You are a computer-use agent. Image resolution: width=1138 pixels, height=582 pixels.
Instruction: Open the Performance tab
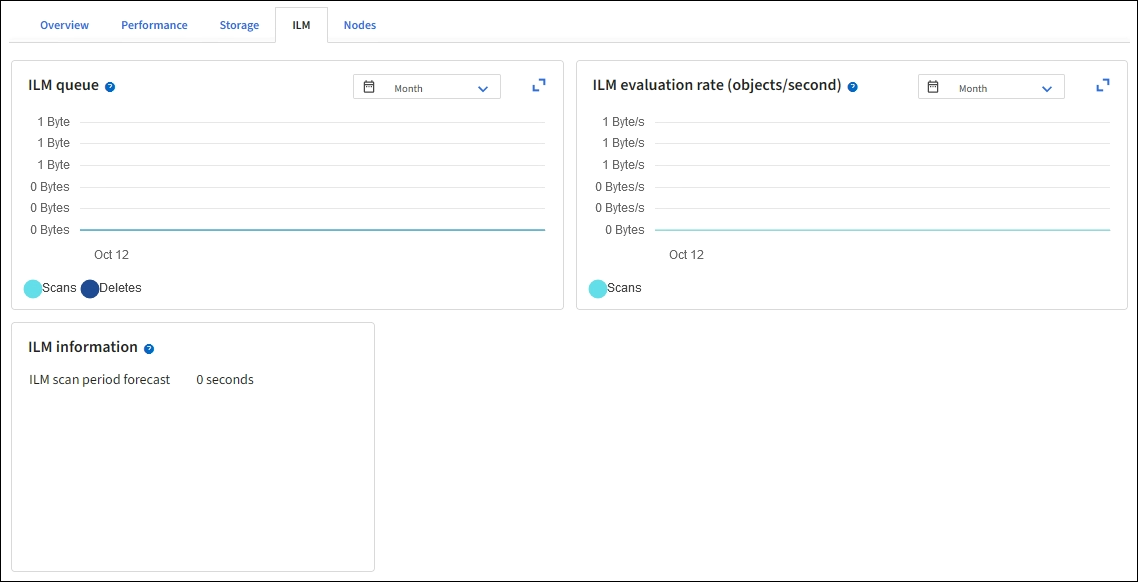(x=154, y=25)
